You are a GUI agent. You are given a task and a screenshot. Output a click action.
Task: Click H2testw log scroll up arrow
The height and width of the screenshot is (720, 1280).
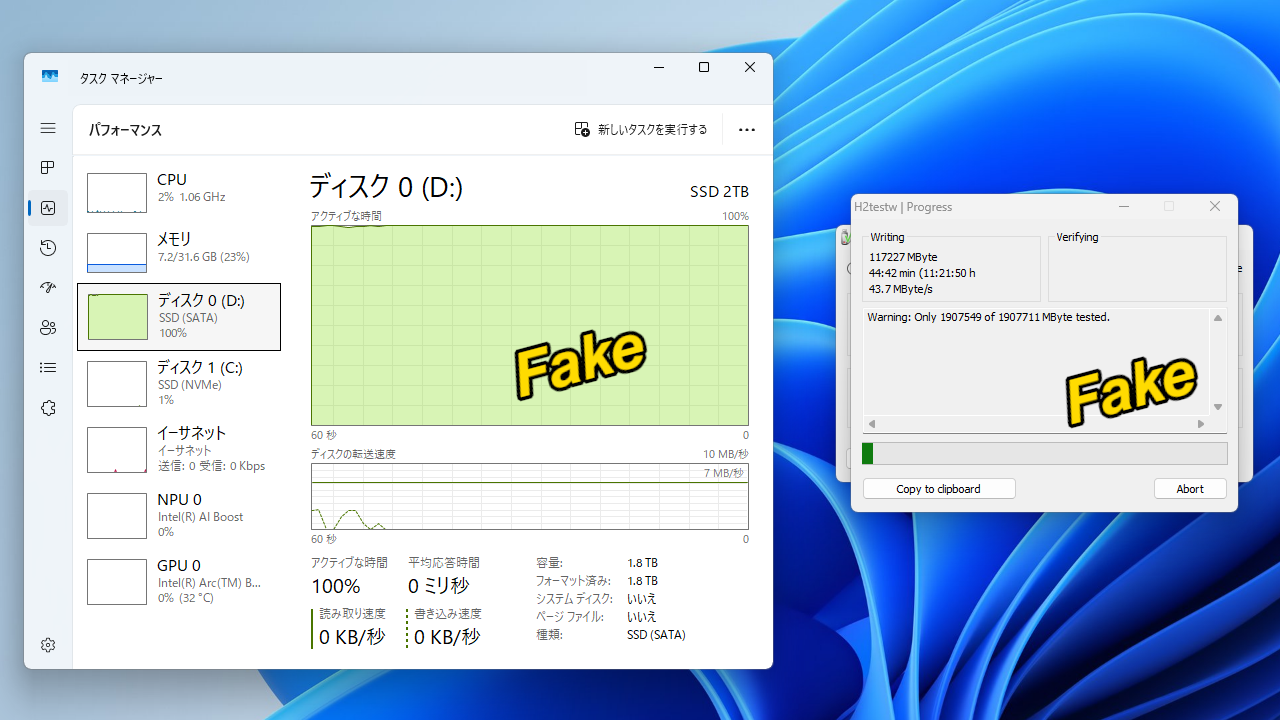pyautogui.click(x=1218, y=318)
